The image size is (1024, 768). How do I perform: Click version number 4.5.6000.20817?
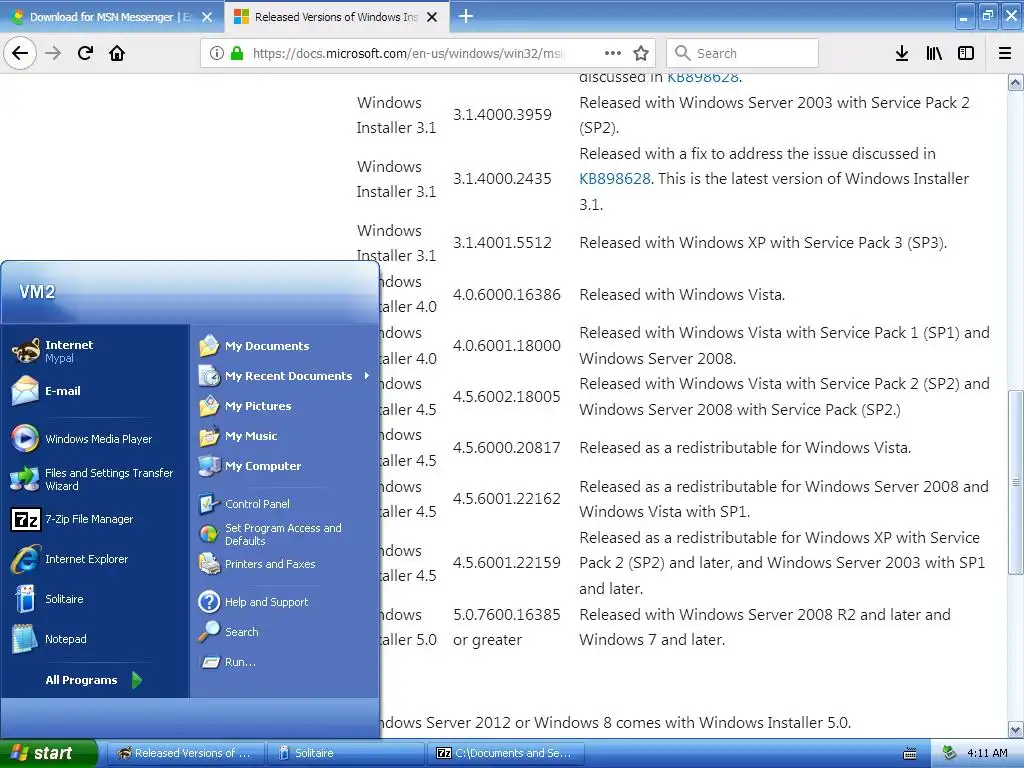tap(507, 447)
